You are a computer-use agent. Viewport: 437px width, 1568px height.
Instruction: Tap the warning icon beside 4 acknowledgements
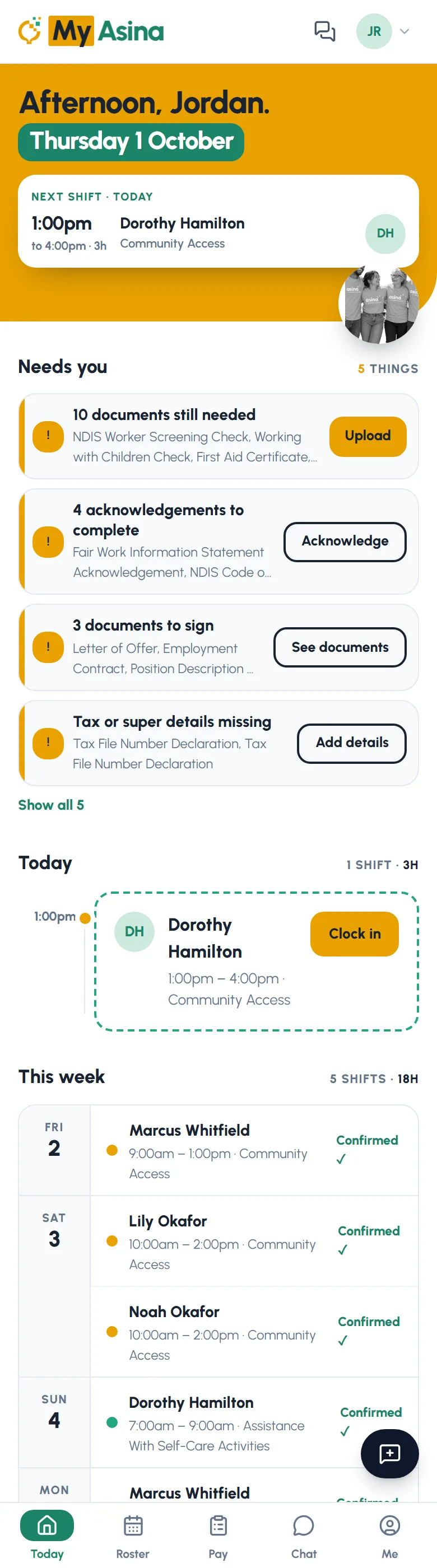pos(48,542)
